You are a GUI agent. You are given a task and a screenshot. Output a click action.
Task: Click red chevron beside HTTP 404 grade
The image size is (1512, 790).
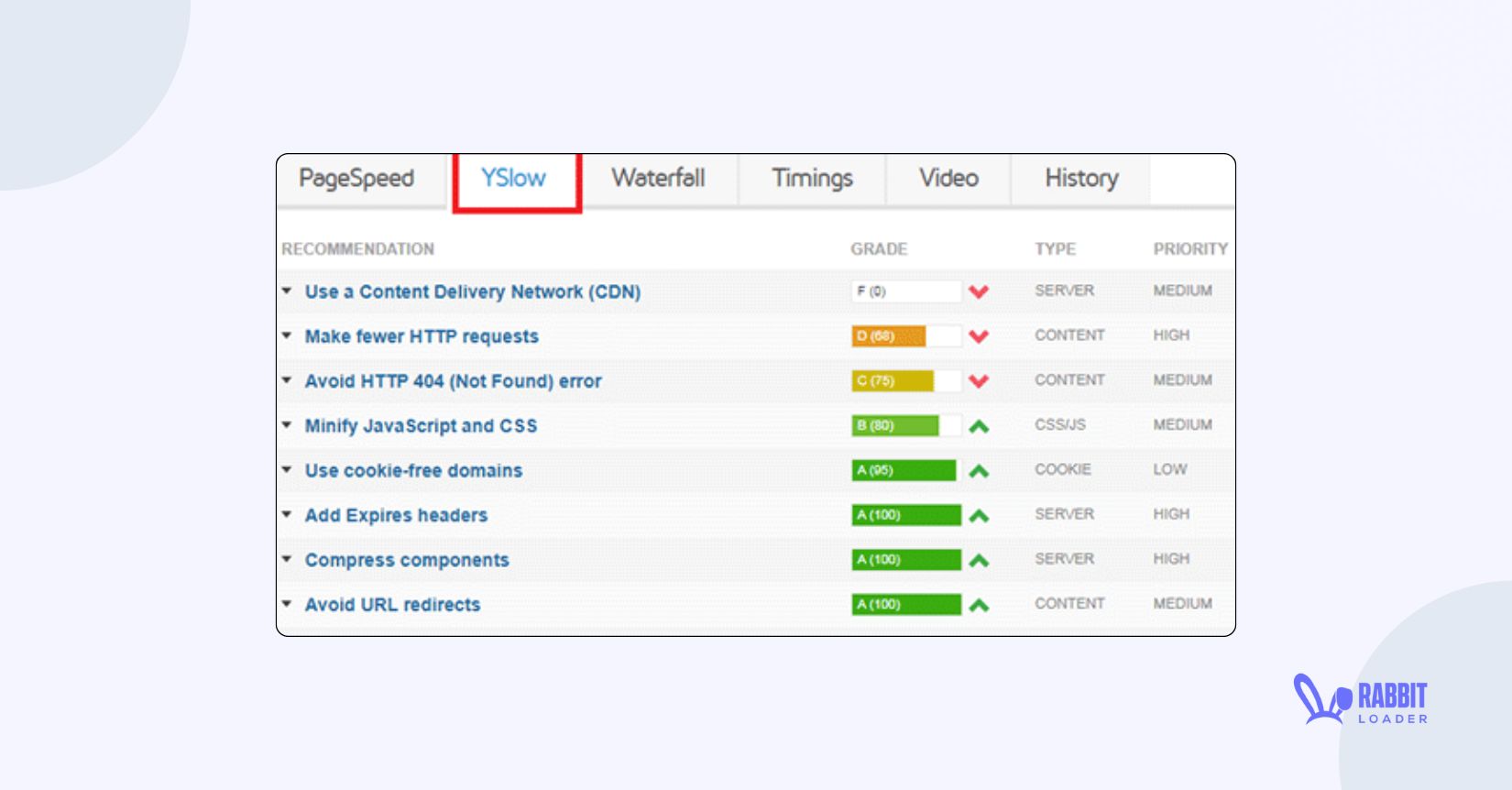979,381
